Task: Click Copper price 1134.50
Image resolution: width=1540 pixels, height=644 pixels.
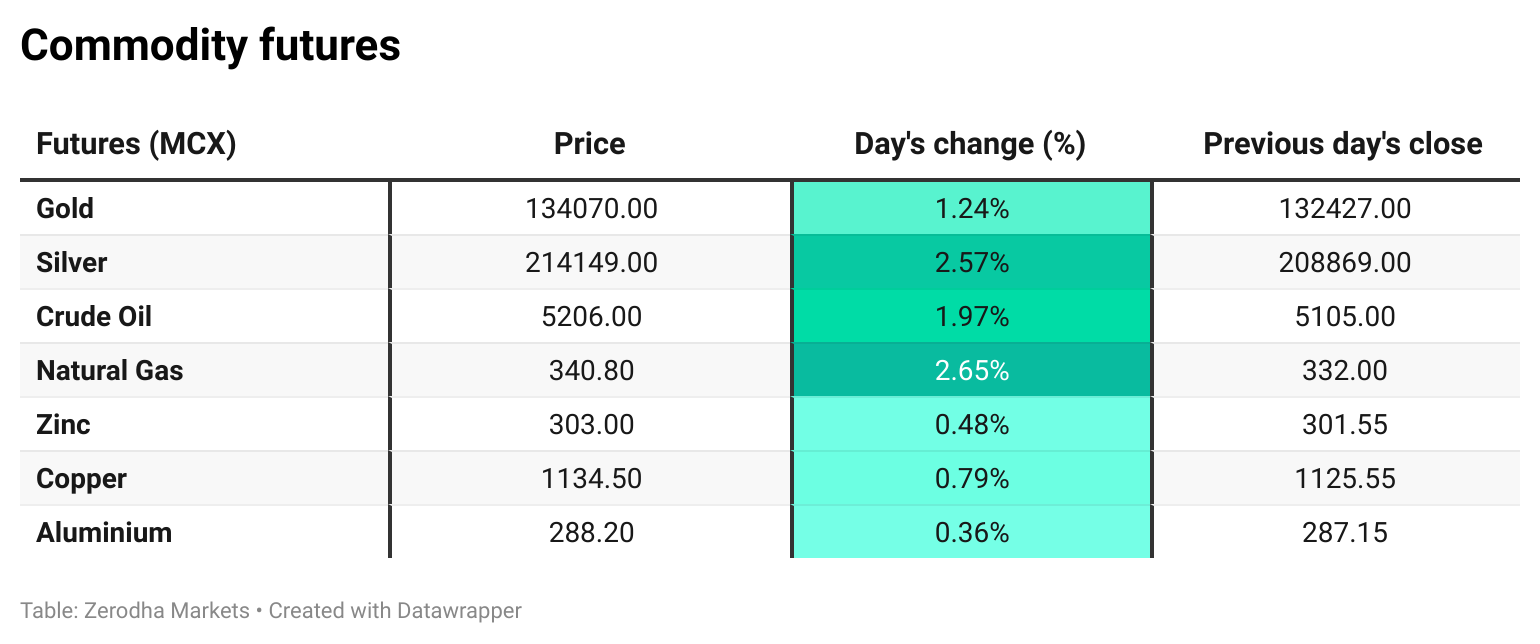Action: 591,479
